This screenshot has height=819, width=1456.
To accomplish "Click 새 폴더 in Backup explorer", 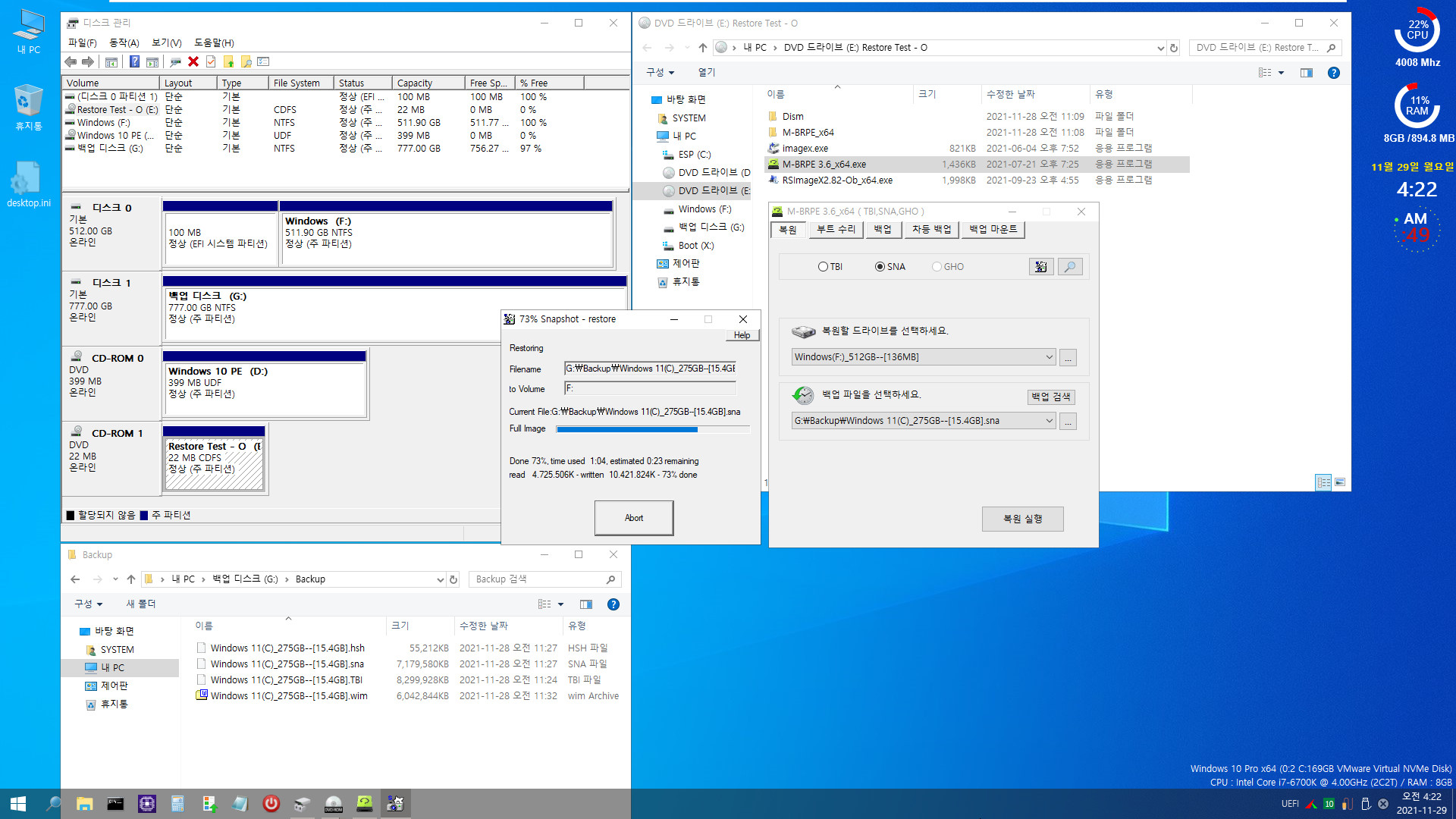I will pyautogui.click(x=141, y=604).
